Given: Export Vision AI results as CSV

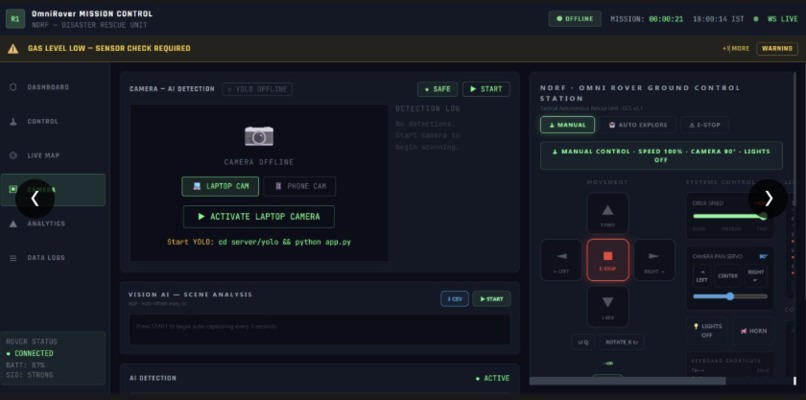Looking at the screenshot, I should point(454,299).
